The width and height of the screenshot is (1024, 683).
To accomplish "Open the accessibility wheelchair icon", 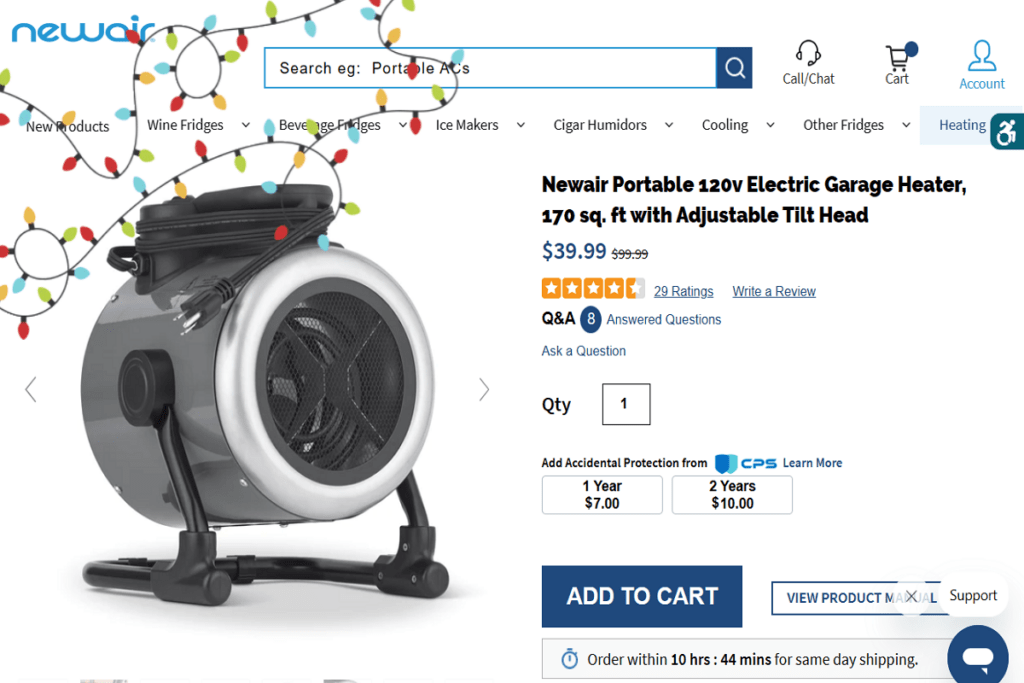I will click(1007, 132).
